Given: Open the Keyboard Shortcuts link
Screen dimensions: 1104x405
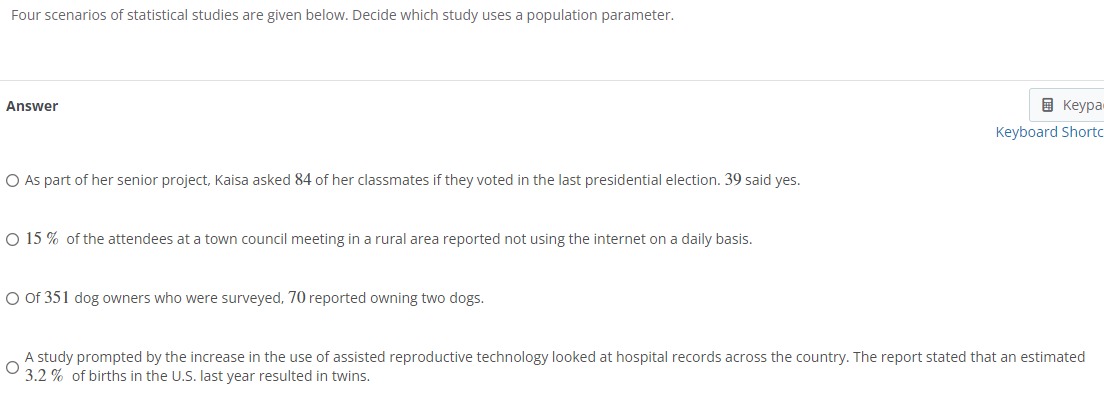Looking at the screenshot, I should pyautogui.click(x=1050, y=132).
